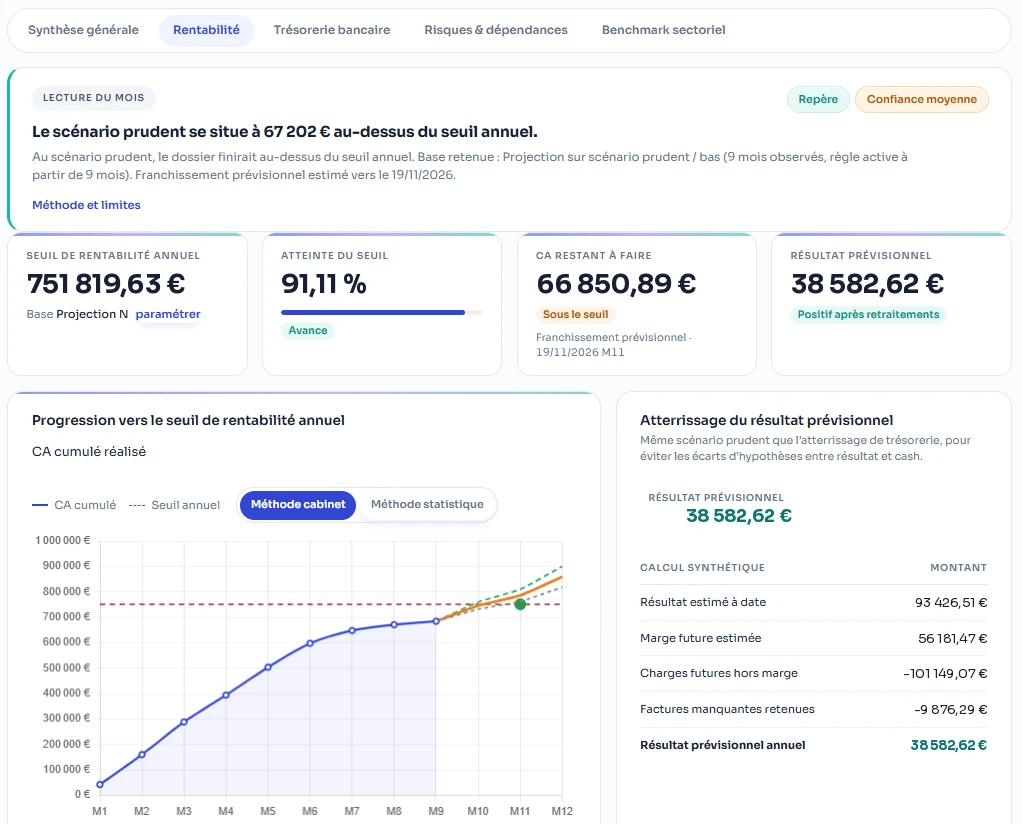Screen dimensions: 1022x824
Task: Click the LECTURE DU MOIS label
Action: click(x=93, y=98)
